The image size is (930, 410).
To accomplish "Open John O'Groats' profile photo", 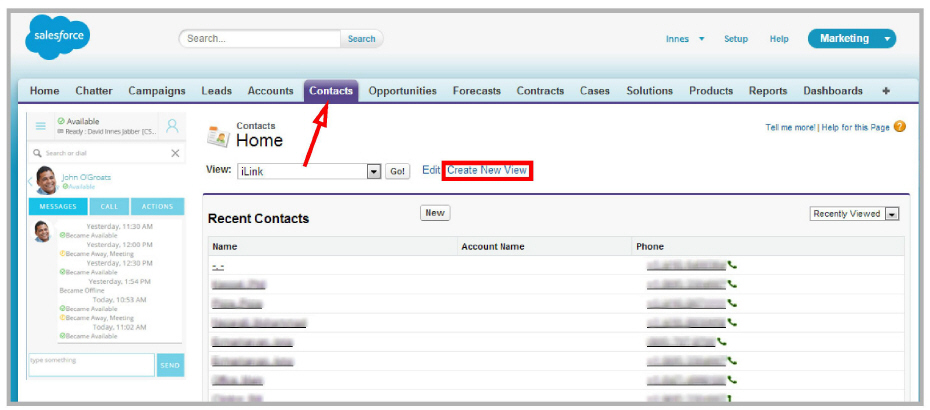I will tap(46, 180).
